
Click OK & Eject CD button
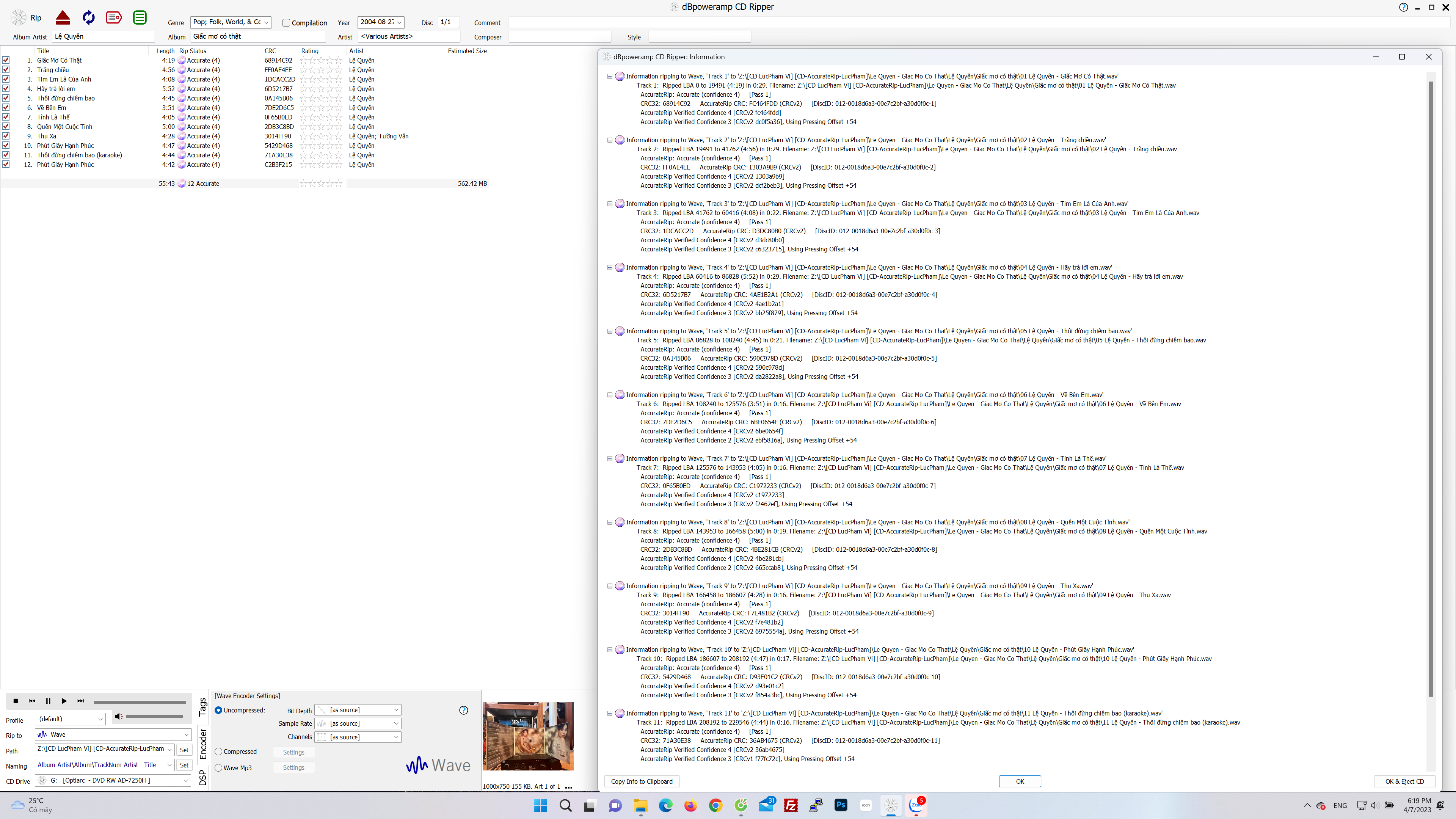1404,782
